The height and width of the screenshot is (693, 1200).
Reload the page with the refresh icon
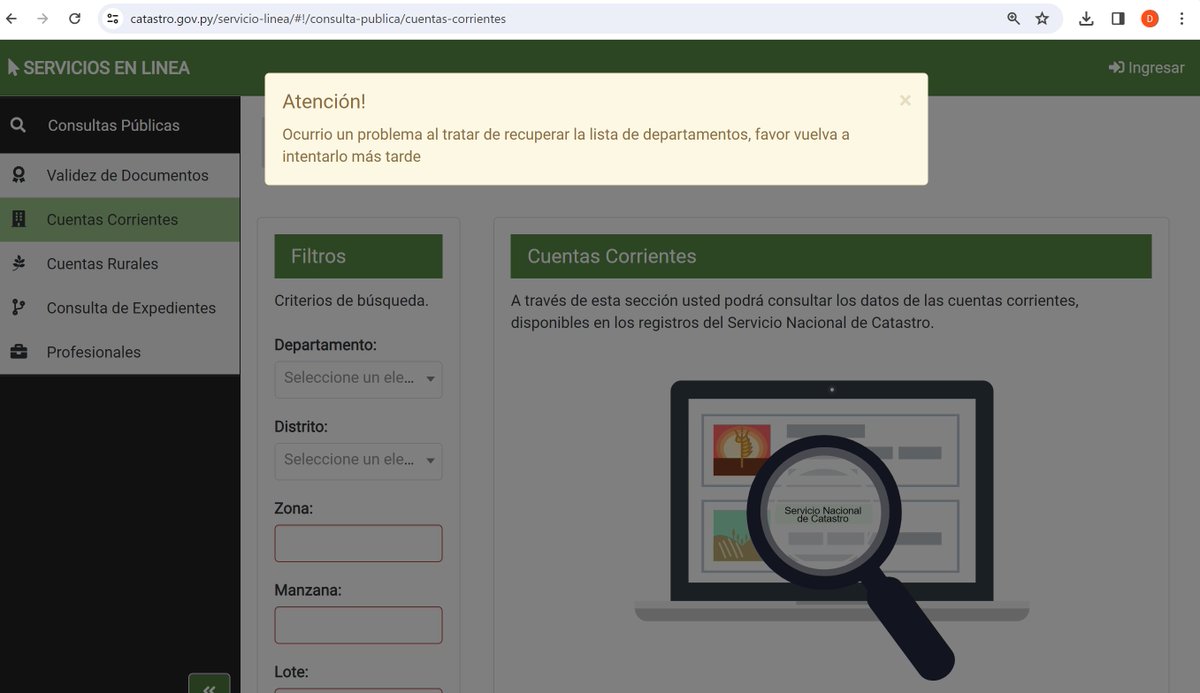coord(74,18)
